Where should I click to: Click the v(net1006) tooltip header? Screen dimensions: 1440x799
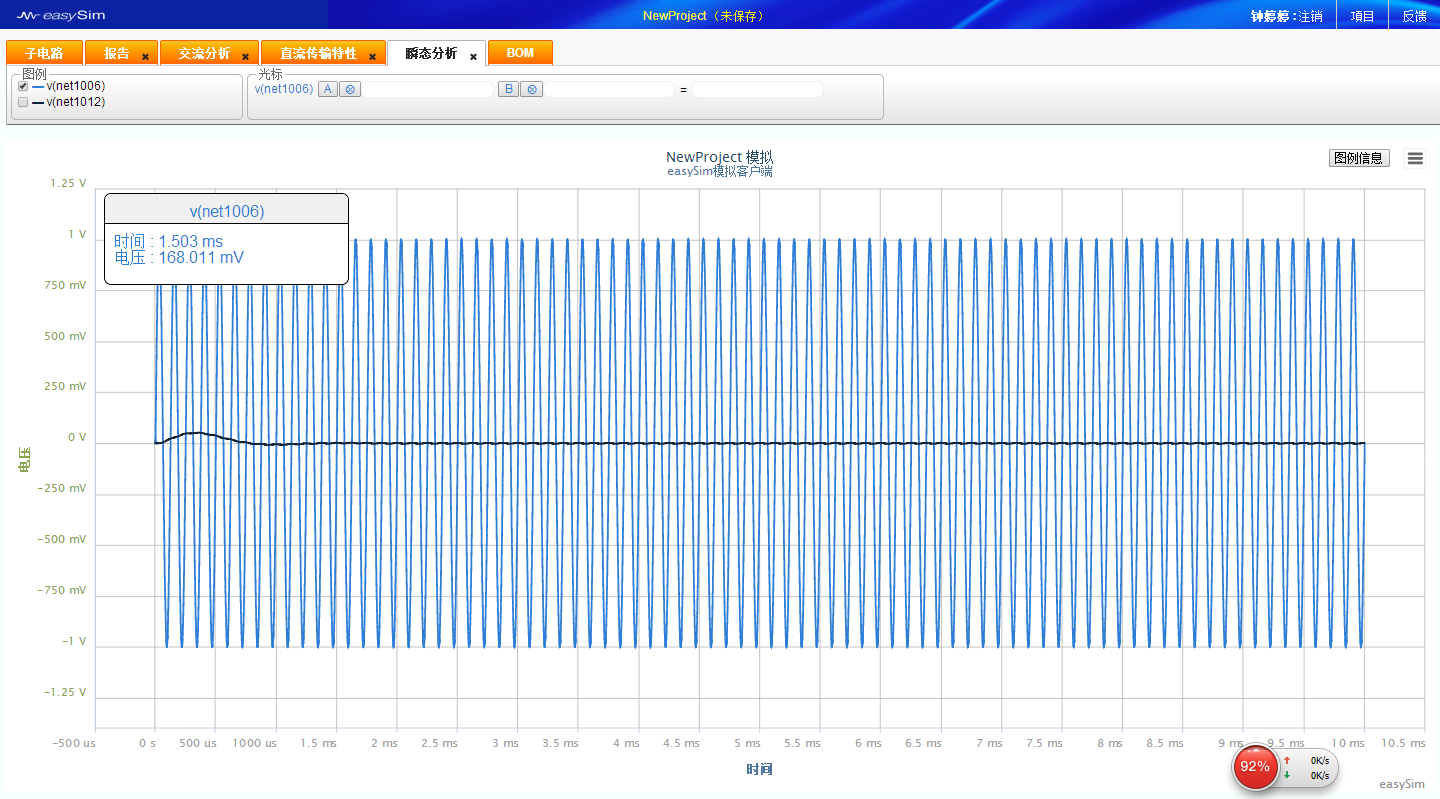point(227,210)
